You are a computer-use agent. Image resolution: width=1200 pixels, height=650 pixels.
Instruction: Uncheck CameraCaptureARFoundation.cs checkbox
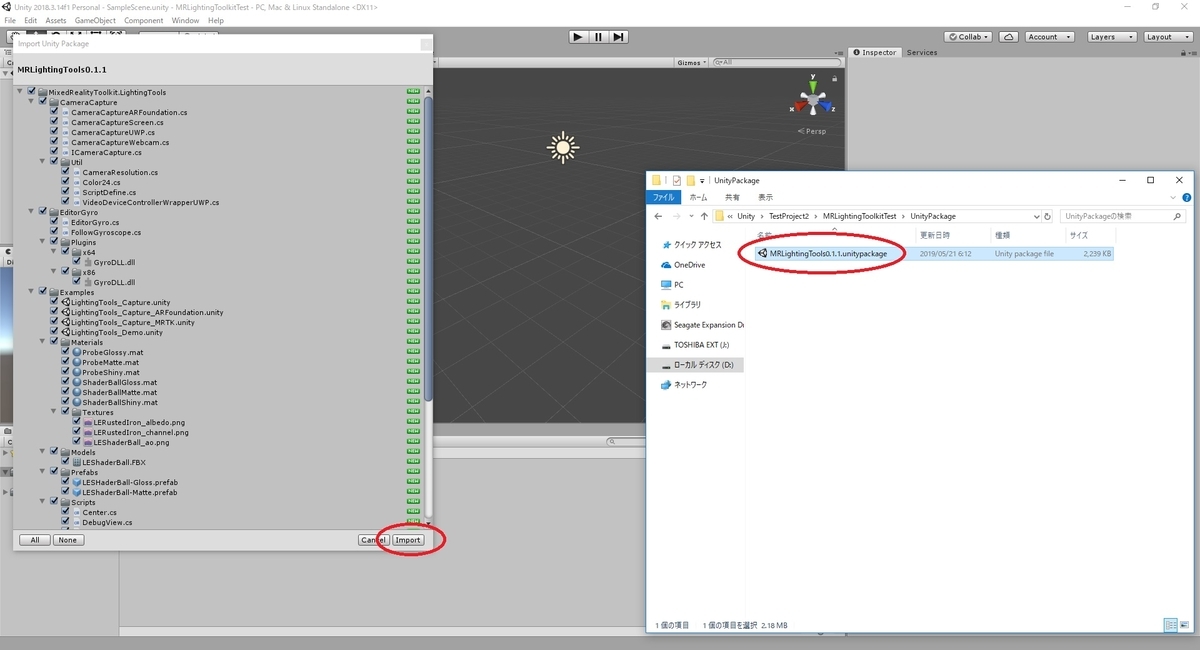[x=54, y=112]
